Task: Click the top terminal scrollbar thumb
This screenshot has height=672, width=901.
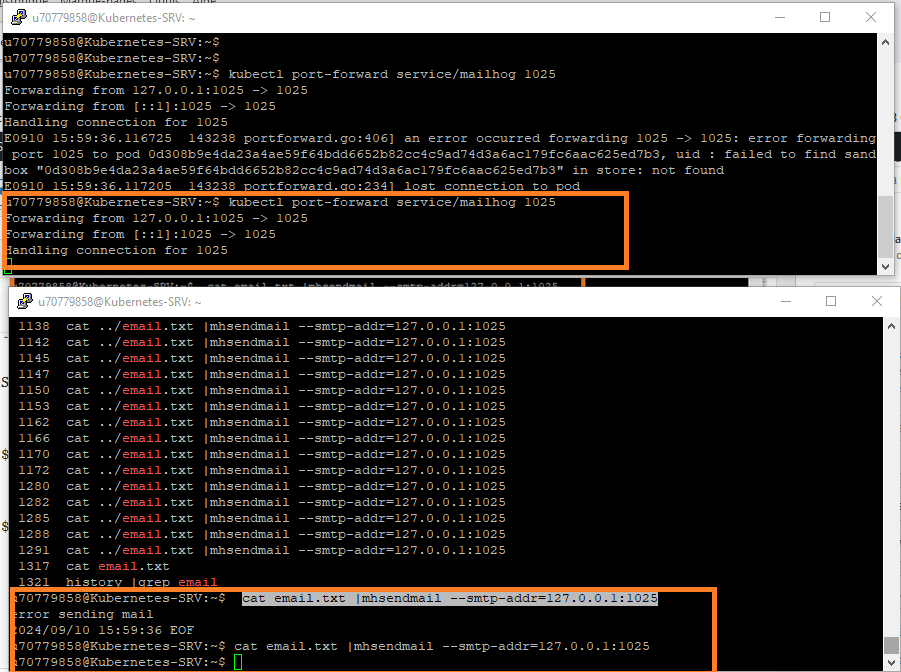Action: tap(885, 225)
